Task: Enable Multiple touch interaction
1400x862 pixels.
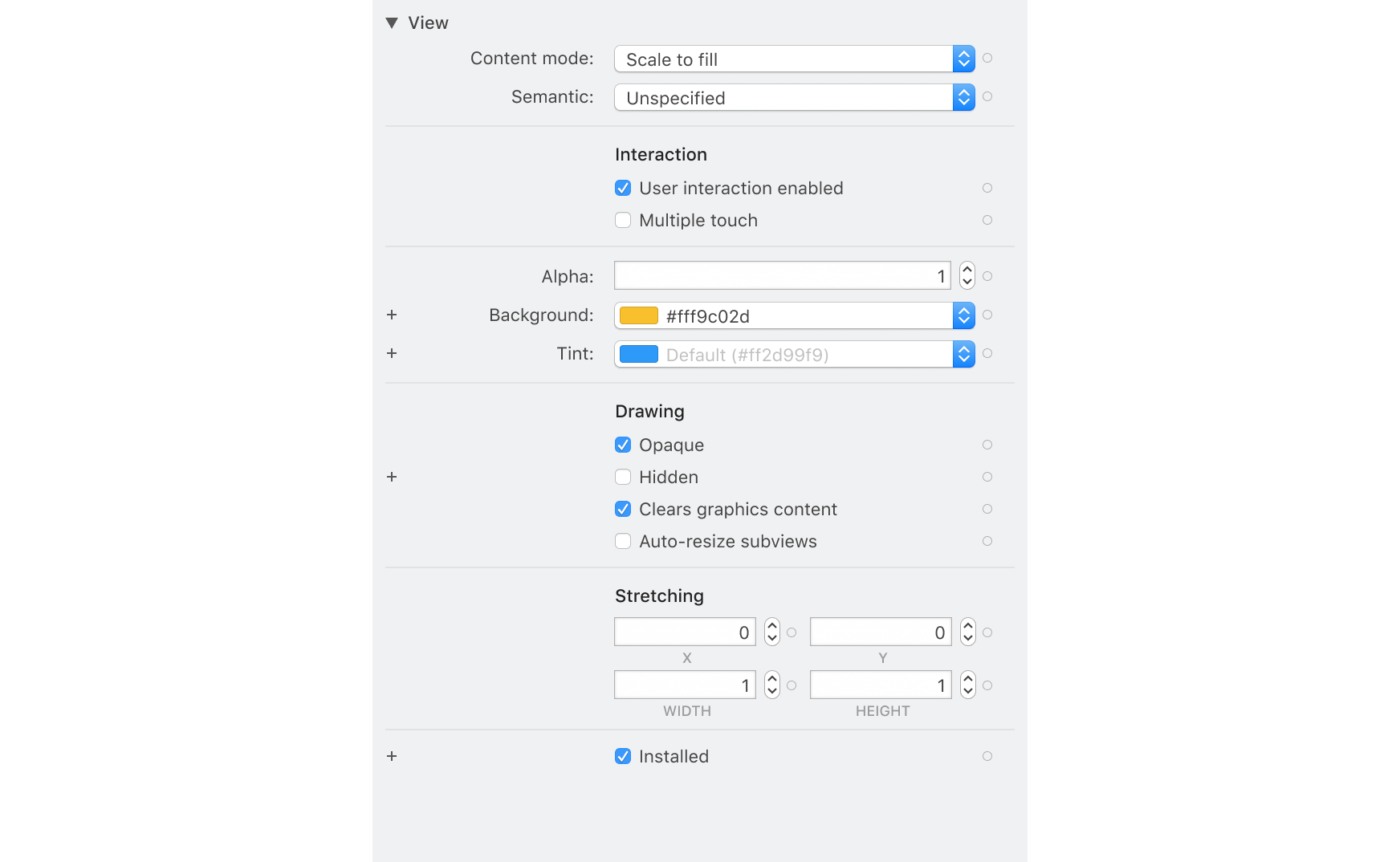Action: (x=623, y=220)
